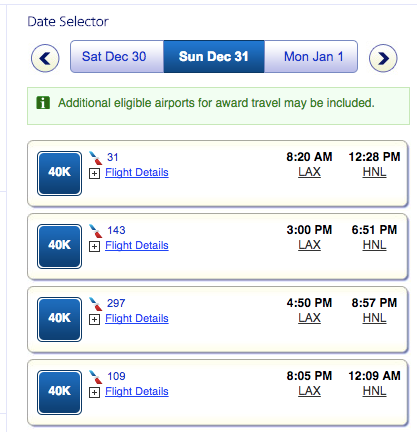Click LAX airport link under 8:05 PM departure
Viewport: 417px width, 432px height.
[309, 391]
